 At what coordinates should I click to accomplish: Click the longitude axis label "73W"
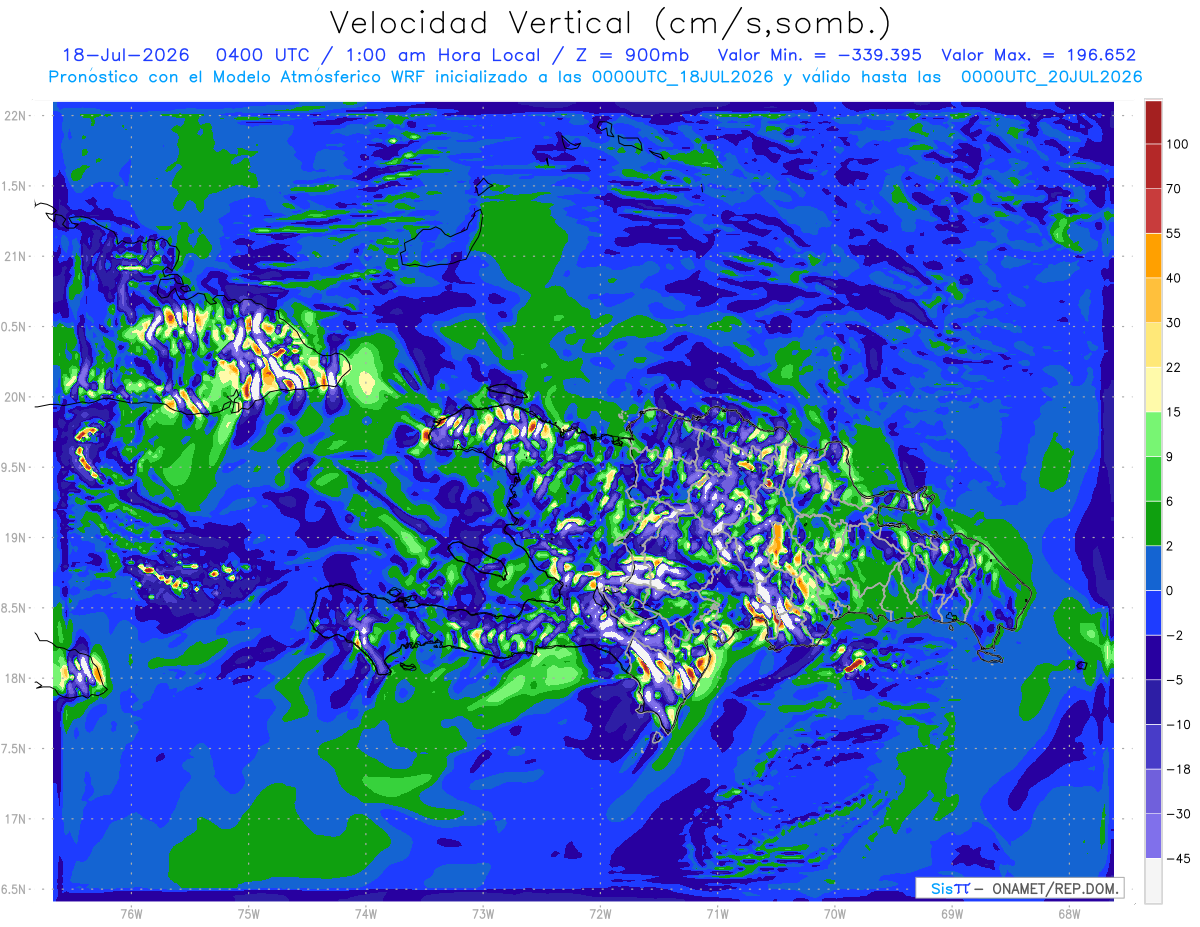(483, 913)
